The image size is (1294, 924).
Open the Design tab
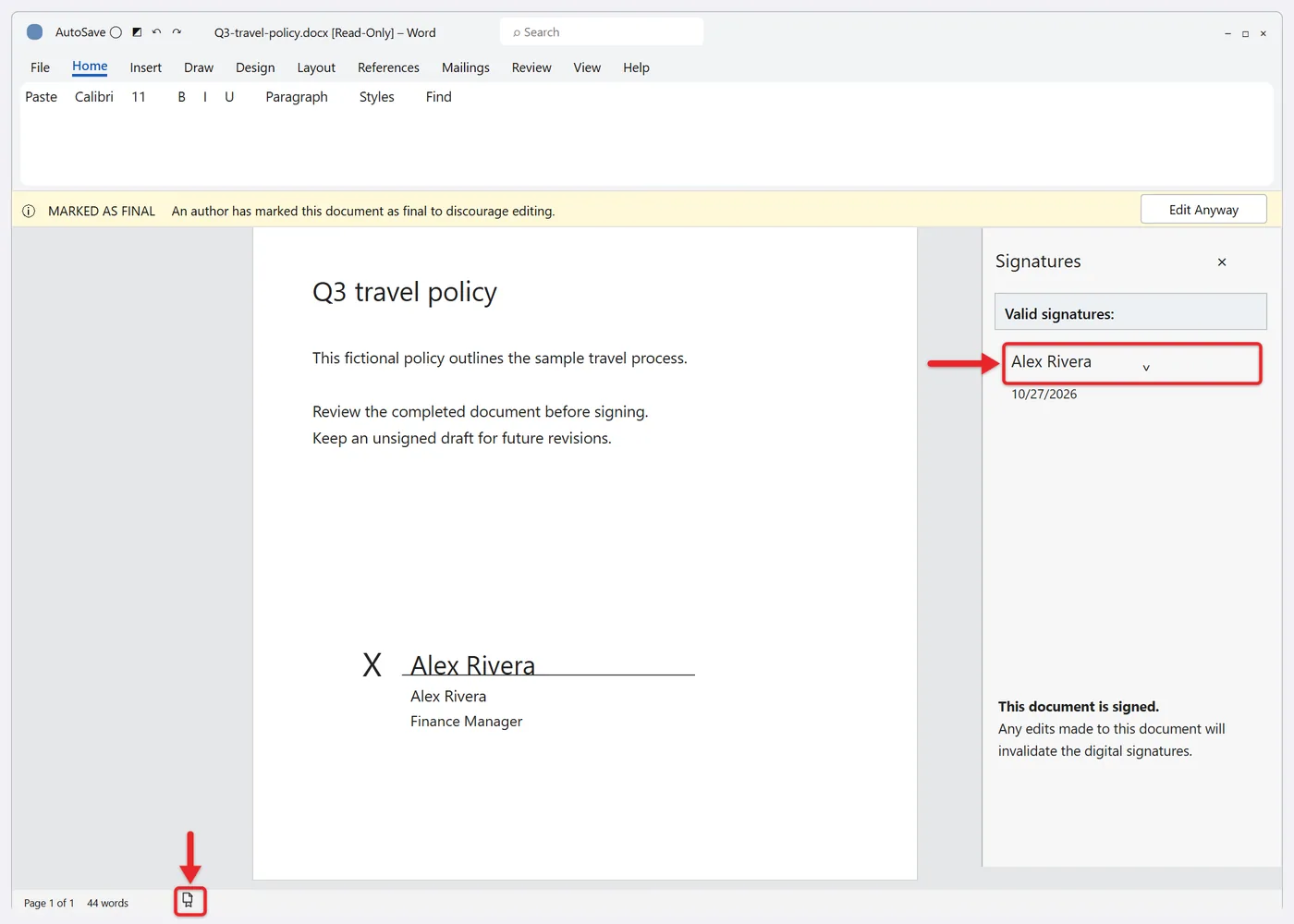255,67
